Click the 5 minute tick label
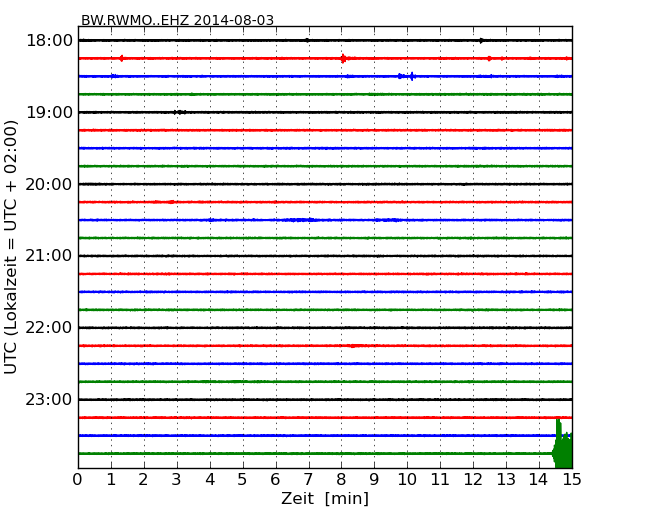 [243, 480]
